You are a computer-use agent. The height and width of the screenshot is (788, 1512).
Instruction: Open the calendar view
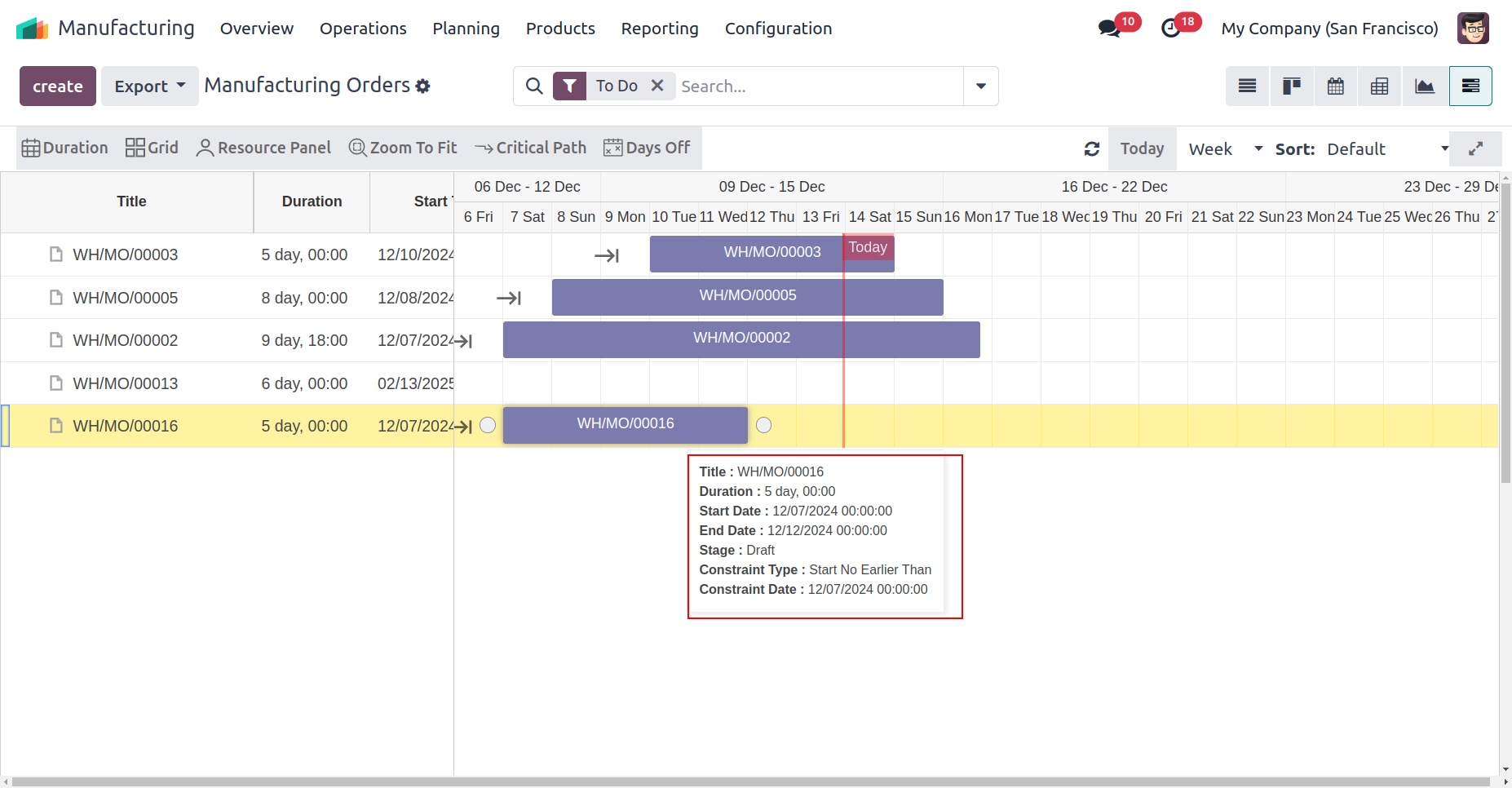(1335, 86)
